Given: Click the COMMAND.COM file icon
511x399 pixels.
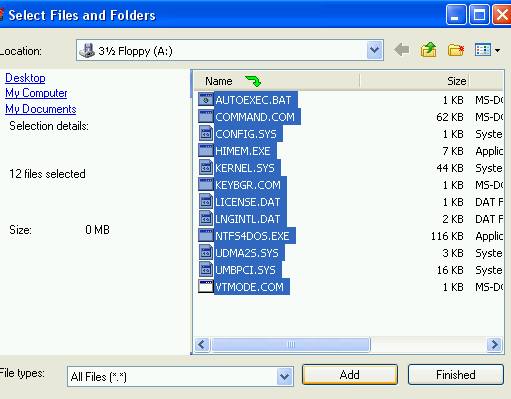Looking at the screenshot, I should coord(206,116).
